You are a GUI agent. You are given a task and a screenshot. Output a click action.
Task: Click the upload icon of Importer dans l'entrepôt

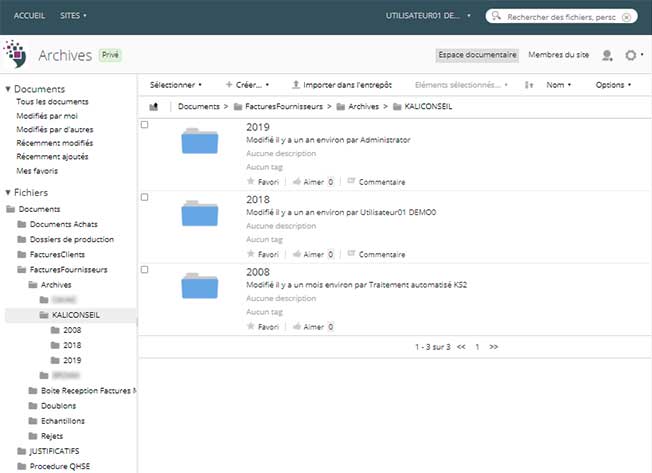(x=296, y=84)
